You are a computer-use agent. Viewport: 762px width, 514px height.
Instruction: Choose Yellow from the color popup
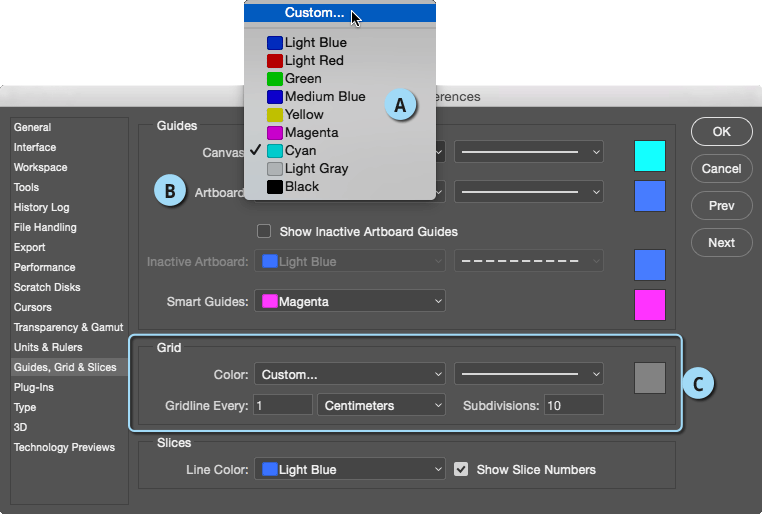[340, 115]
